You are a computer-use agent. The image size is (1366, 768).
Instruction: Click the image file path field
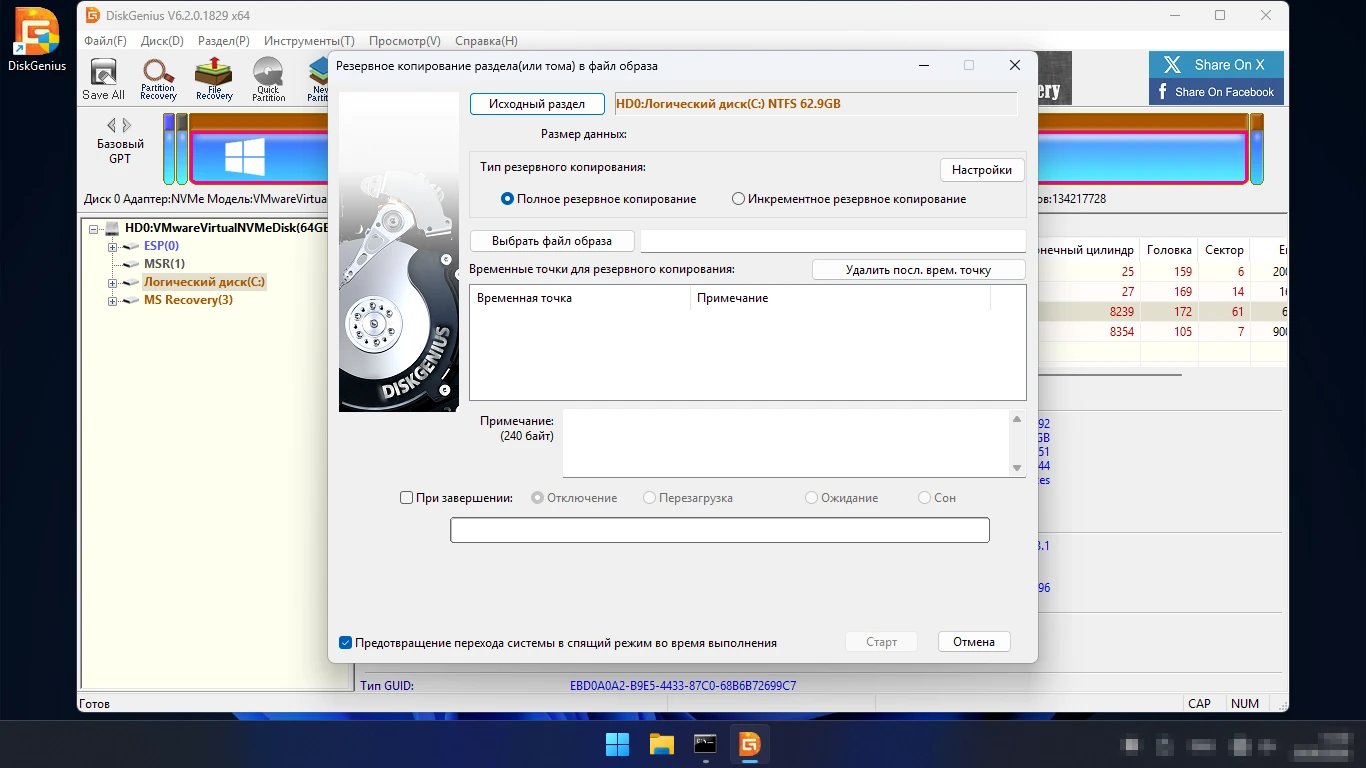(x=833, y=241)
